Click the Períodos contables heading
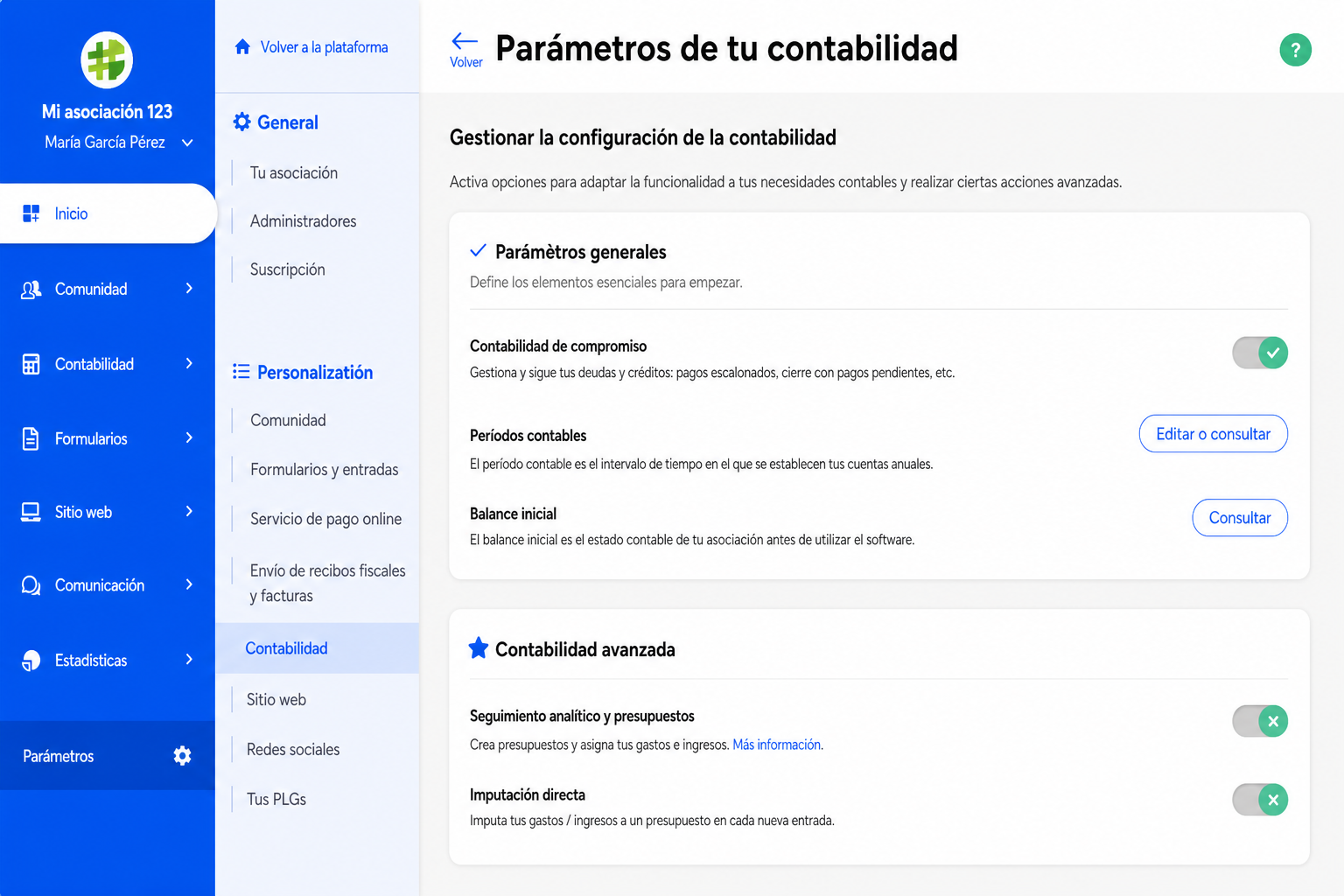1344x896 pixels. [x=528, y=436]
